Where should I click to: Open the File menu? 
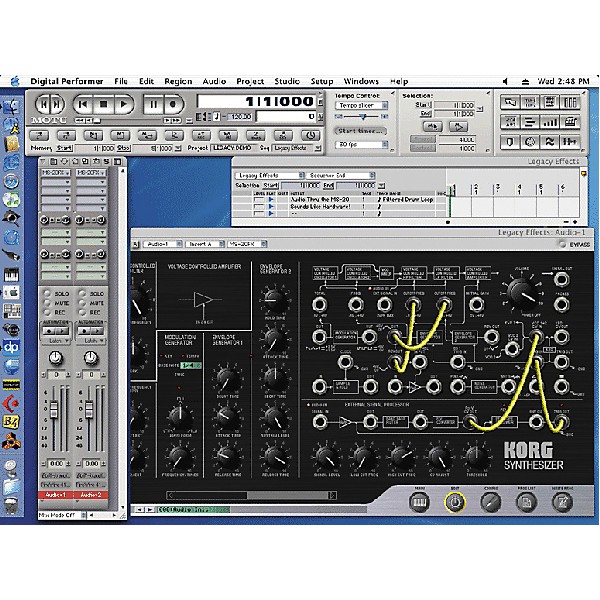[121, 81]
